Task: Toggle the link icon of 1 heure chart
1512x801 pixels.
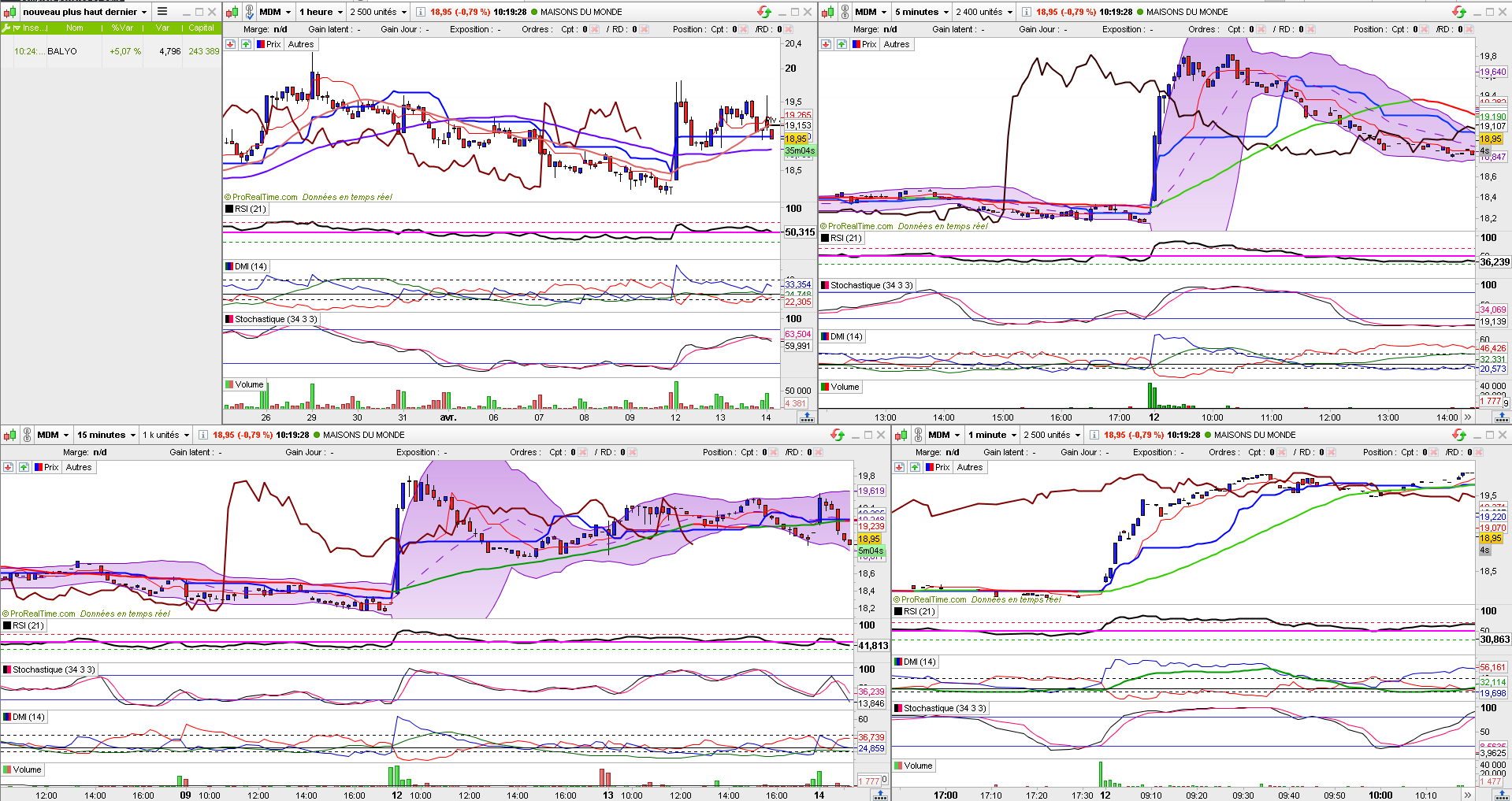Action: tap(249, 12)
